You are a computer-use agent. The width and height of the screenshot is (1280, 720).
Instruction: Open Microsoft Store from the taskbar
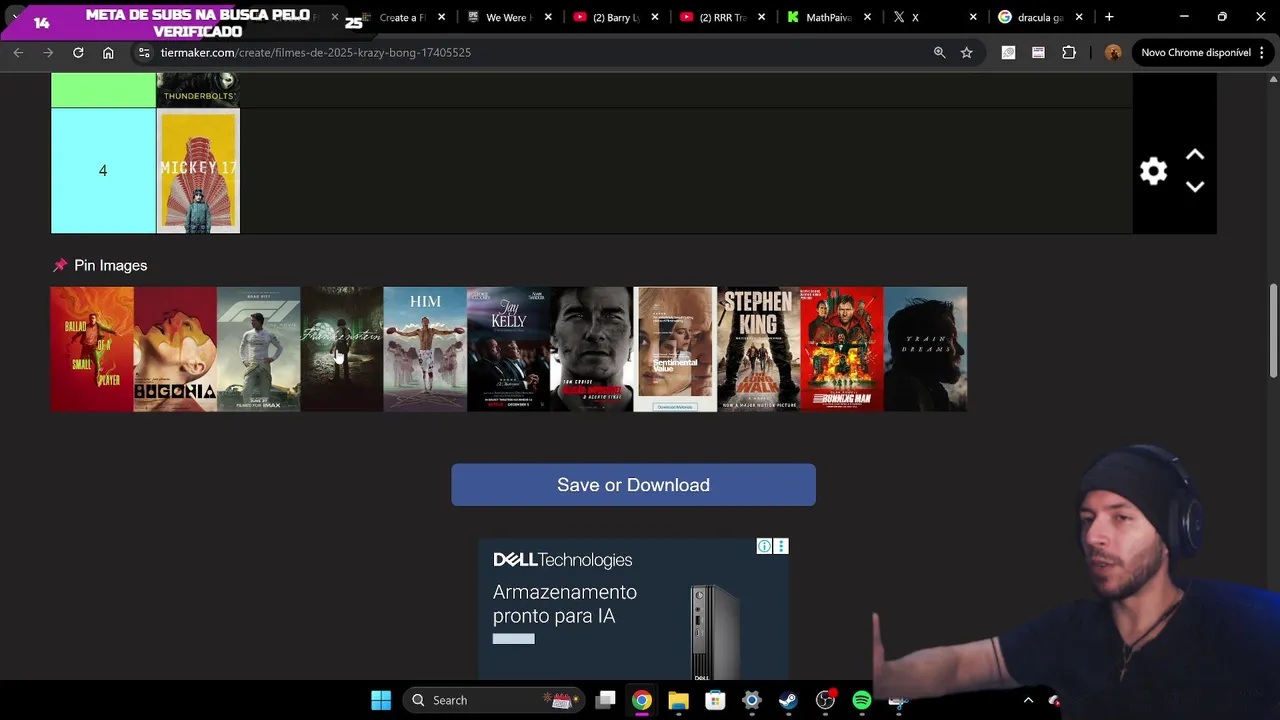coord(715,700)
